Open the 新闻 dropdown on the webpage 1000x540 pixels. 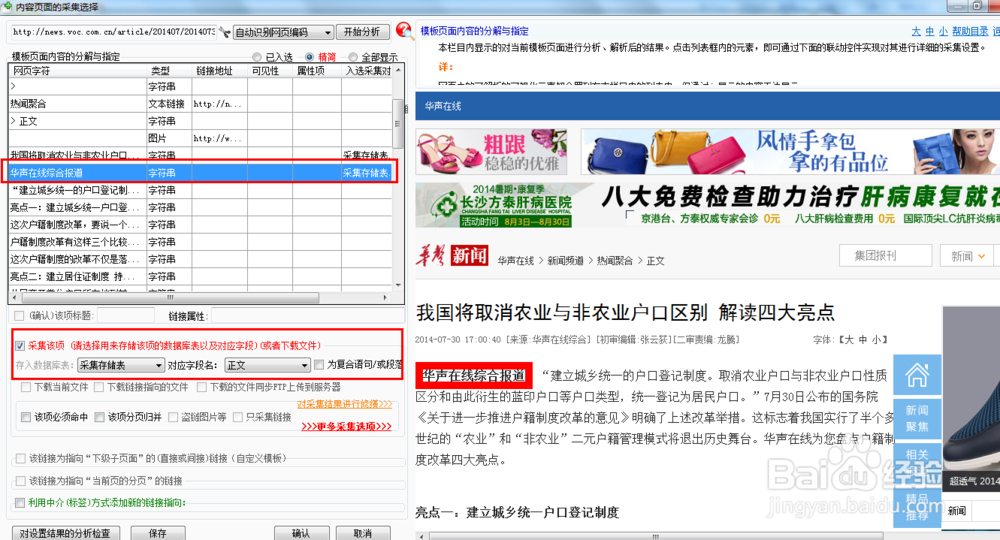tap(968, 256)
